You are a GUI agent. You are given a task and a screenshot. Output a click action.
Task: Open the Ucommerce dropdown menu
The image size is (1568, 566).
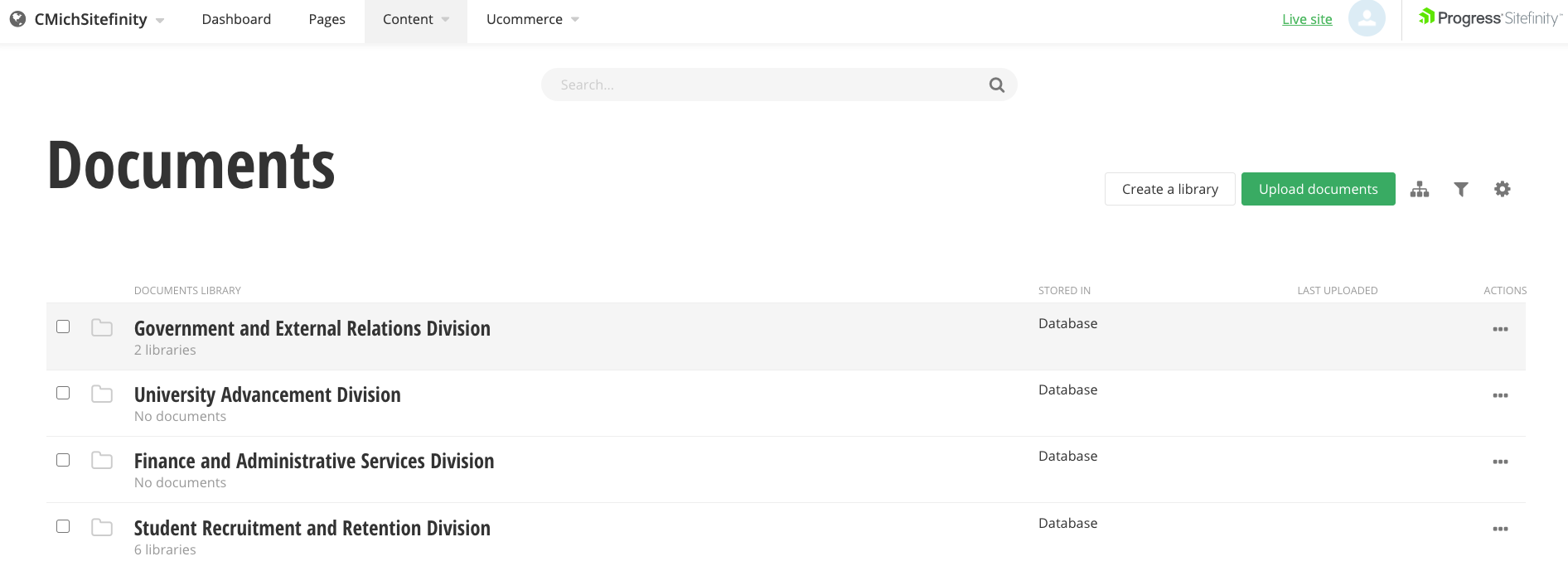tap(532, 19)
